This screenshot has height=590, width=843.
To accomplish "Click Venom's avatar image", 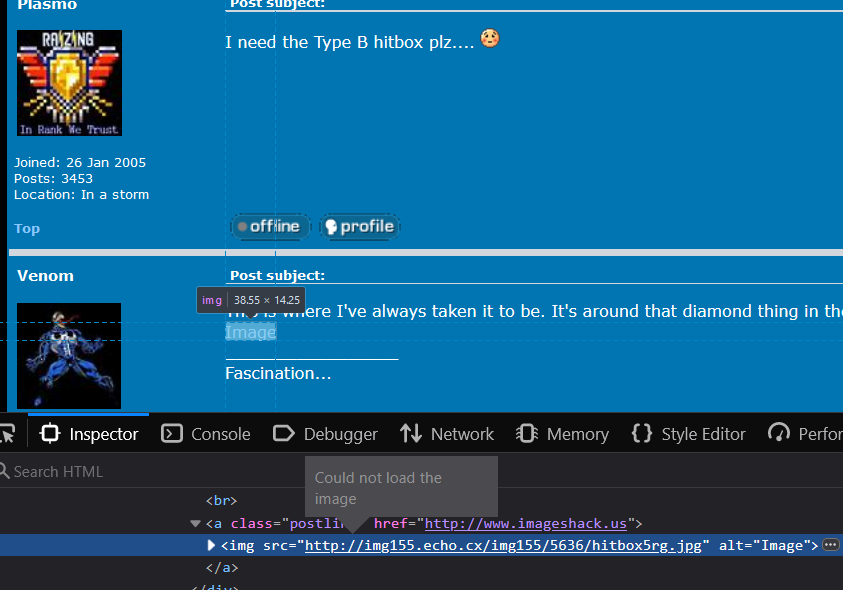I will pyautogui.click(x=69, y=356).
